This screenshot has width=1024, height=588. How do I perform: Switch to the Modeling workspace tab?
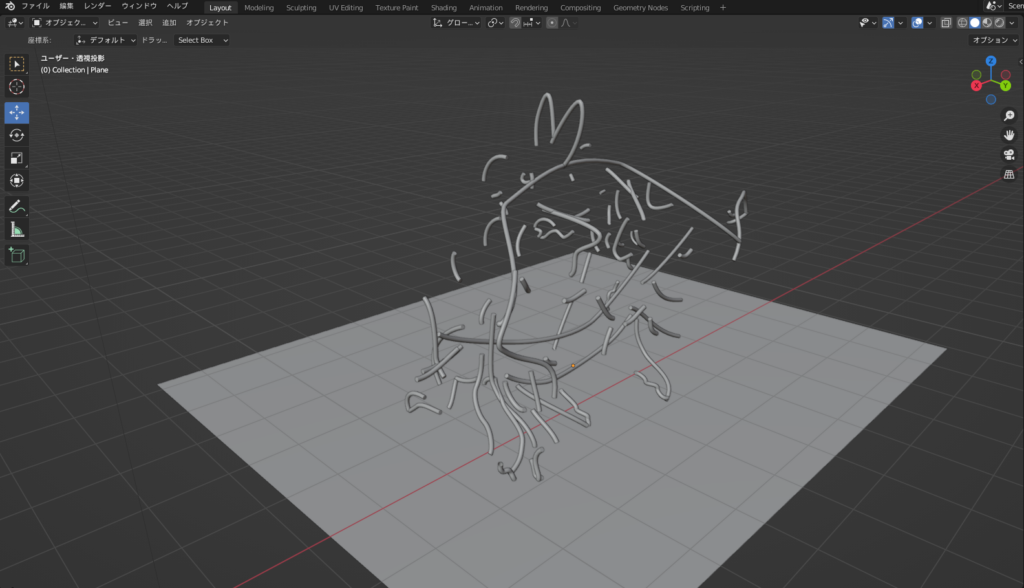tap(259, 8)
